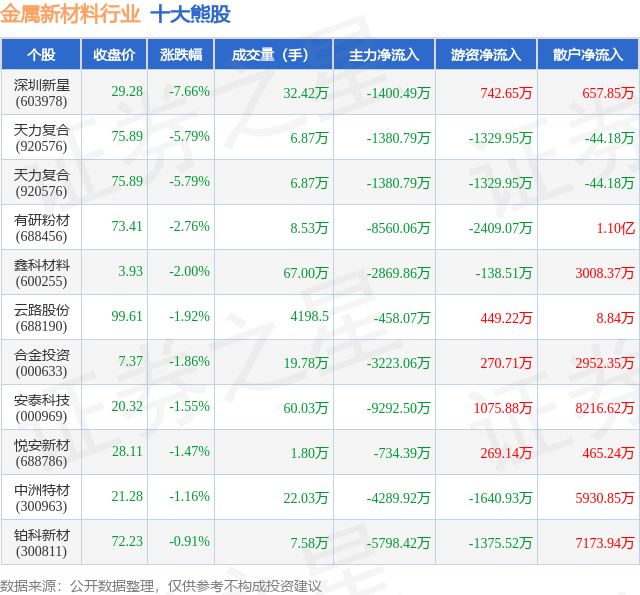The image size is (640, 595).
Task: Click retail inflow 7173.94万
Action: pyautogui.click(x=605, y=543)
